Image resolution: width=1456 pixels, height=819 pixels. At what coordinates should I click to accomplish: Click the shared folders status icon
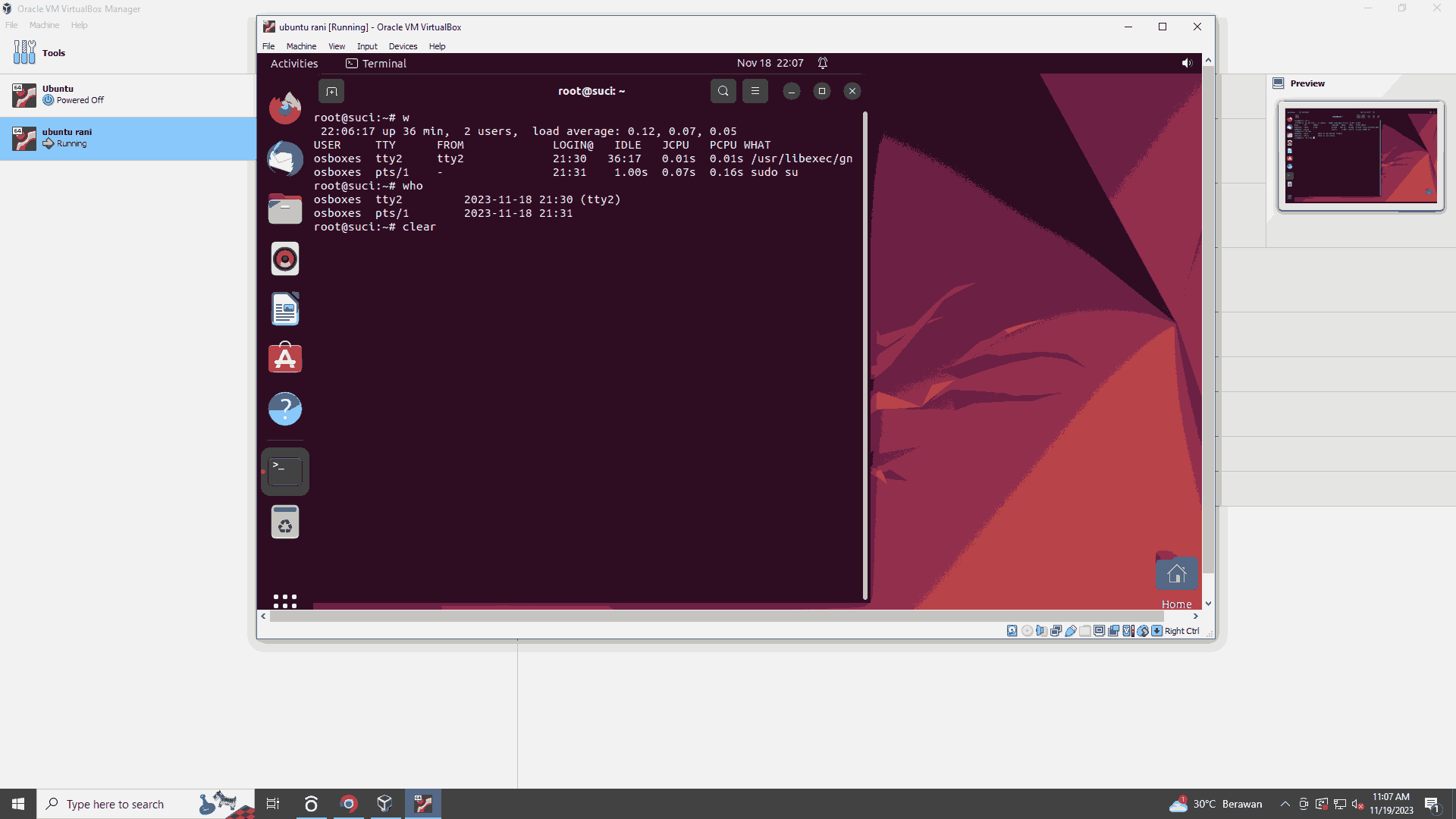[1085, 631]
